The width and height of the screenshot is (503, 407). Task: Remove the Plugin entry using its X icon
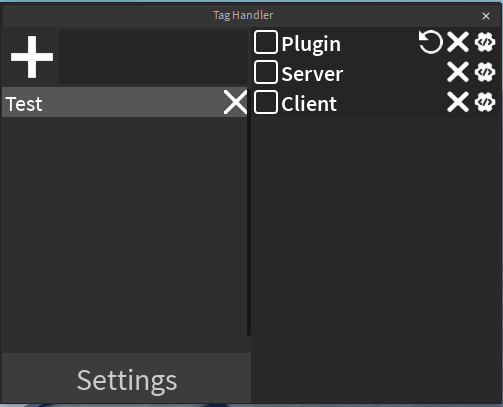pyautogui.click(x=458, y=42)
